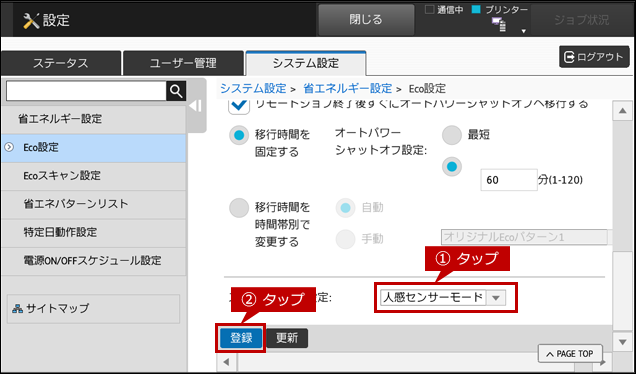
Task: Select 手動 radio button
Action: click(346, 239)
